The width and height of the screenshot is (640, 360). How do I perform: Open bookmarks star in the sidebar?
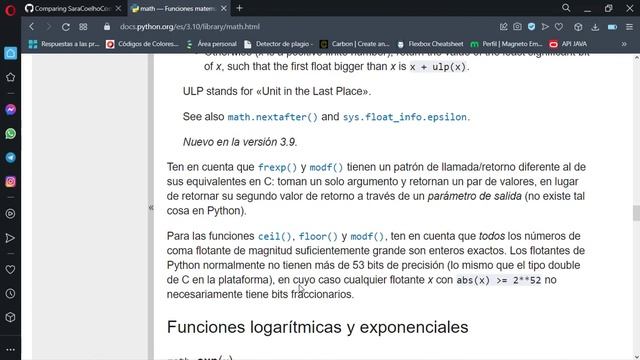(11, 77)
